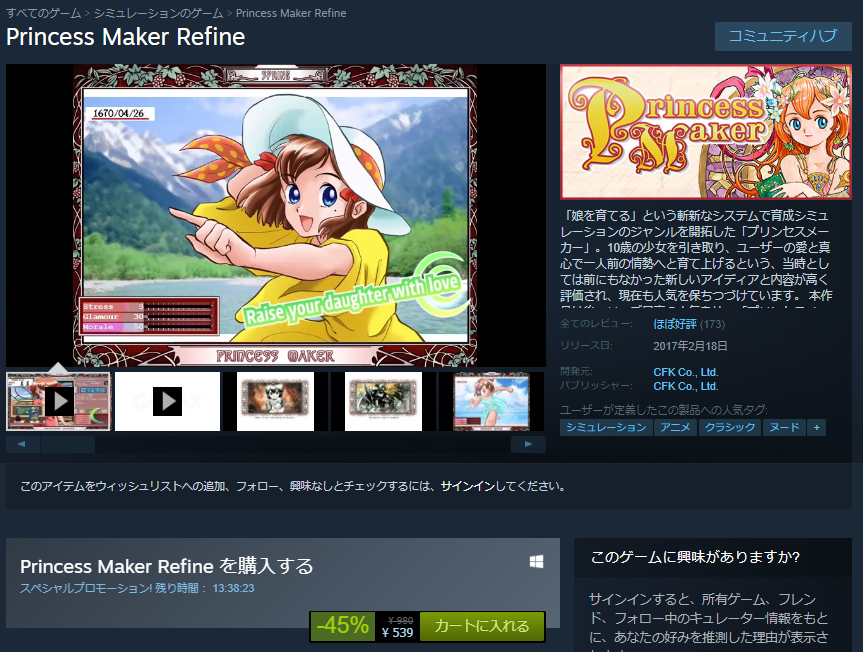863x652 pixels.
Task: Play second white trailer thumbnail
Action: (167, 402)
